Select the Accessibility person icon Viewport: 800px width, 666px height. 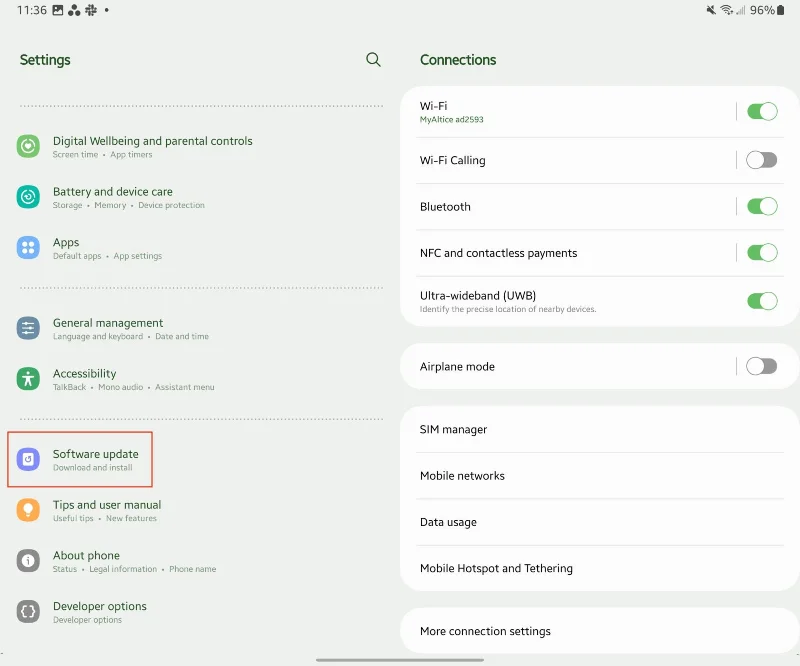point(28,379)
